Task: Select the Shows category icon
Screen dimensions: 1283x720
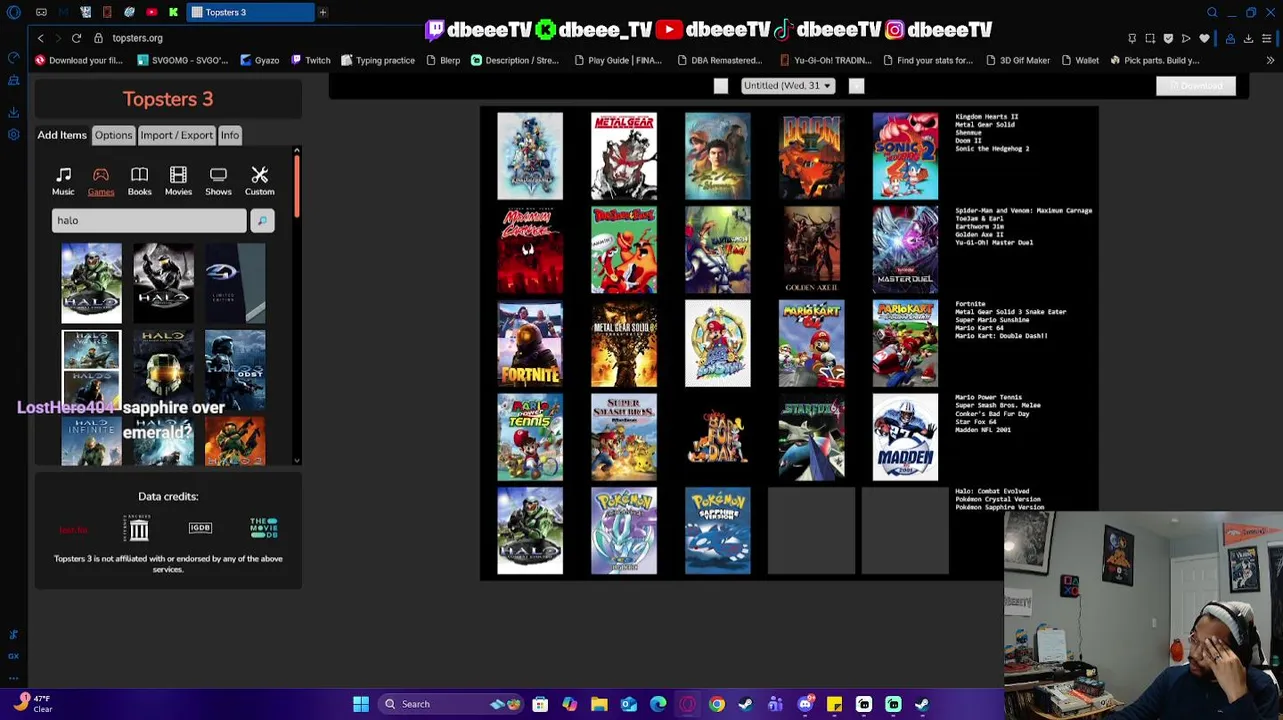Action: click(218, 181)
